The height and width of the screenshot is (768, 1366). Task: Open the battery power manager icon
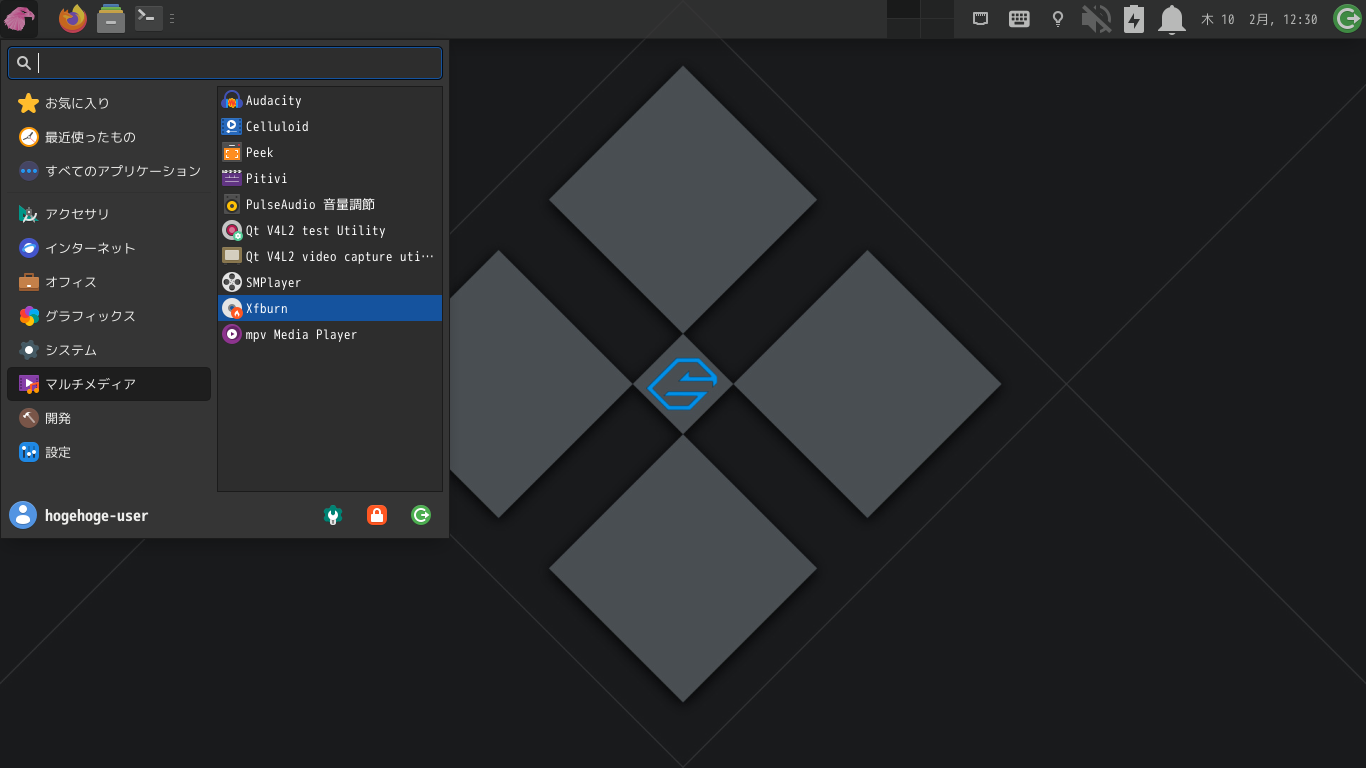[x=1134, y=18]
